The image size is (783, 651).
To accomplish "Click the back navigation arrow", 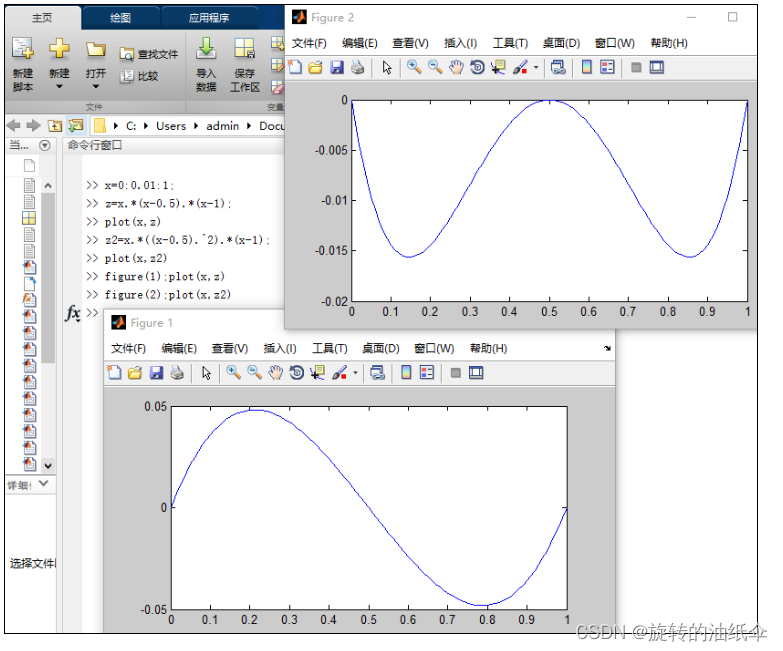I will click(13, 126).
